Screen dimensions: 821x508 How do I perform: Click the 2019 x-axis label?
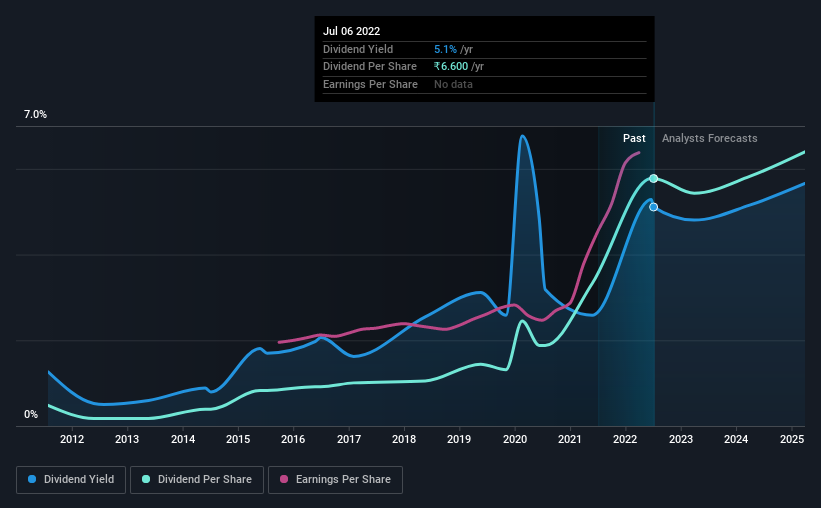tap(459, 439)
